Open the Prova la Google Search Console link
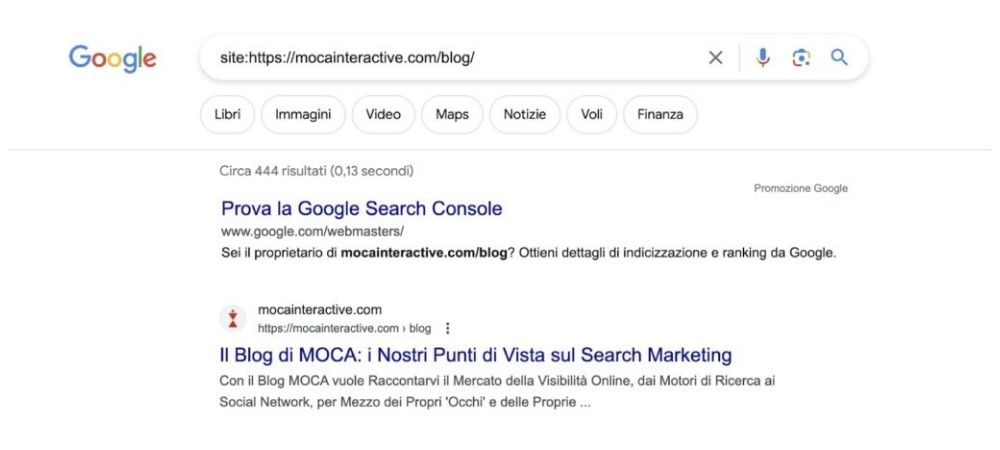The width and height of the screenshot is (1000, 450). pos(361,209)
